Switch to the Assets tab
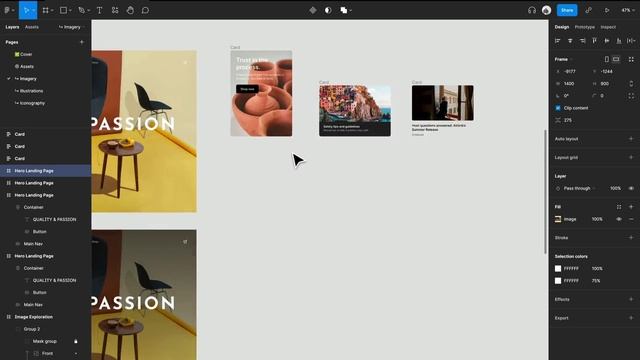 32,27
